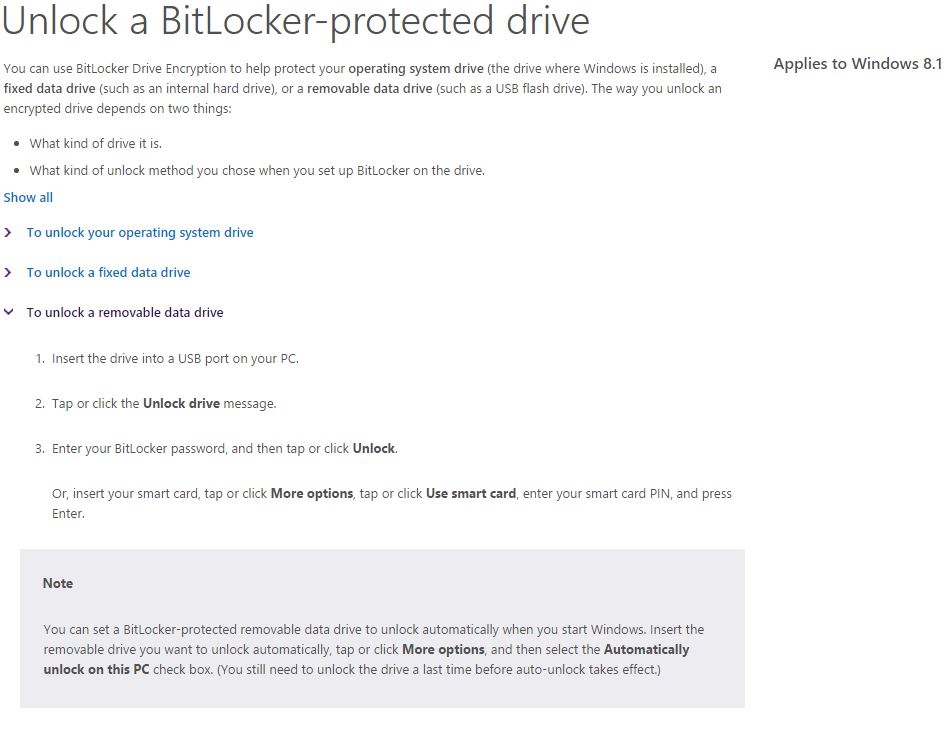Viewport: 947px width, 732px height.
Task: Click the bold "Unlock drive" text in step 2
Action: [181, 403]
